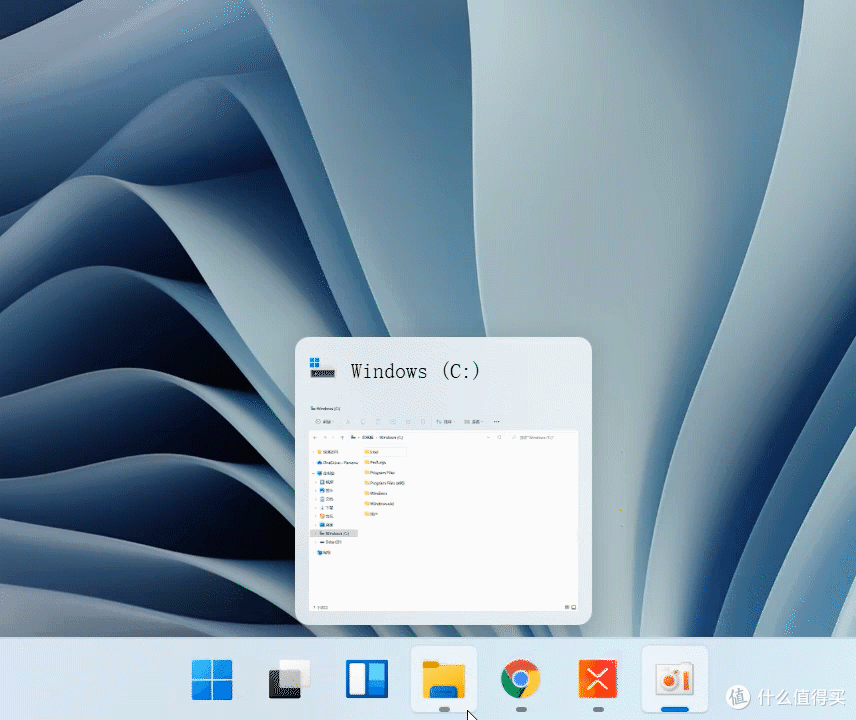Open the Windows Start menu
The height and width of the screenshot is (720, 856).
coord(212,680)
